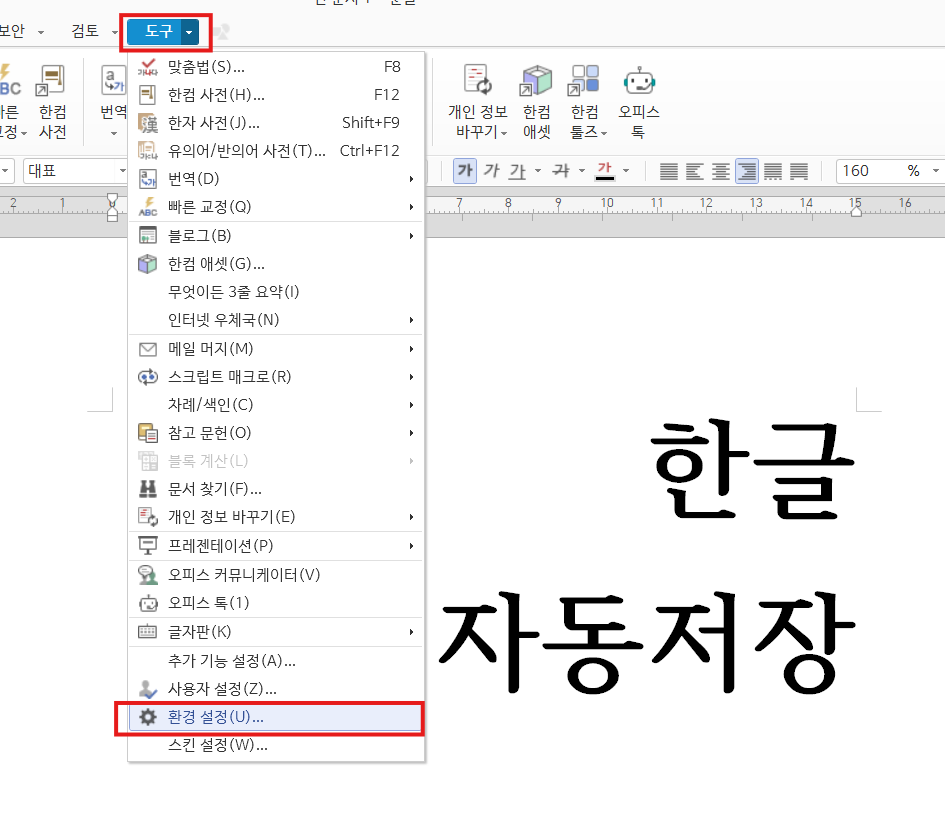Open 한컴 사전(H) from the menu
This screenshot has width=945, height=838.
pos(276,95)
